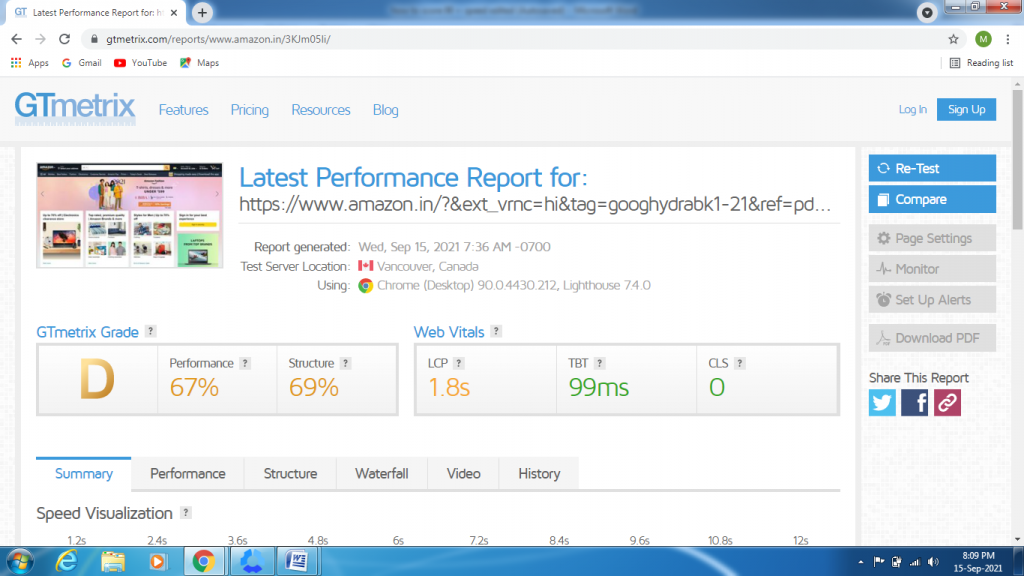Copy the report share link icon
1024x576 pixels.
pyautogui.click(x=947, y=403)
